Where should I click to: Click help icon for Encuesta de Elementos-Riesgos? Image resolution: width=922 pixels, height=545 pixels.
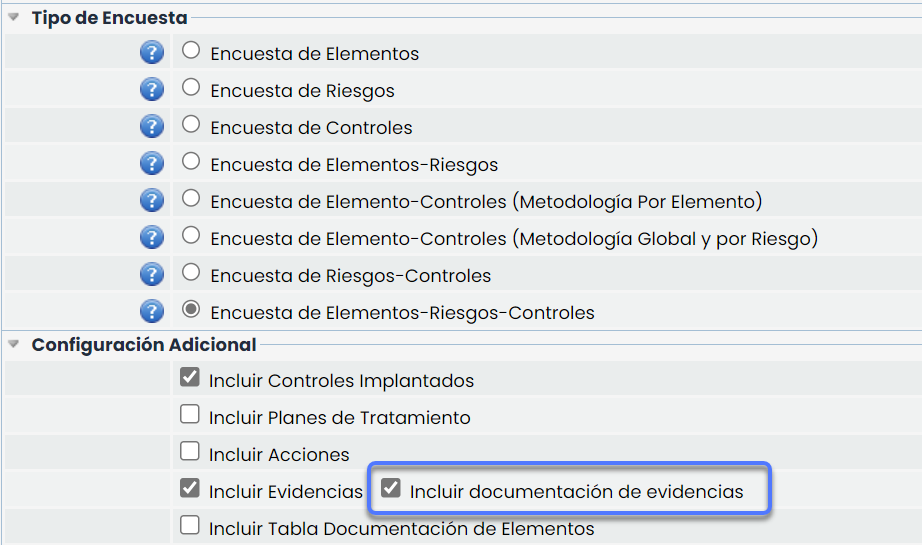click(x=152, y=164)
